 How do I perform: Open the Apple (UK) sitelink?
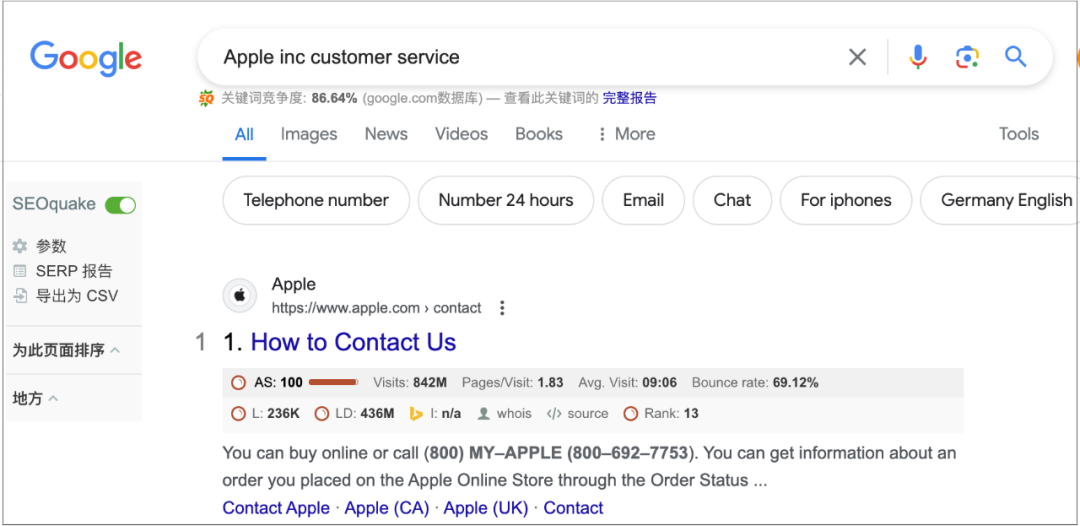coord(486,508)
